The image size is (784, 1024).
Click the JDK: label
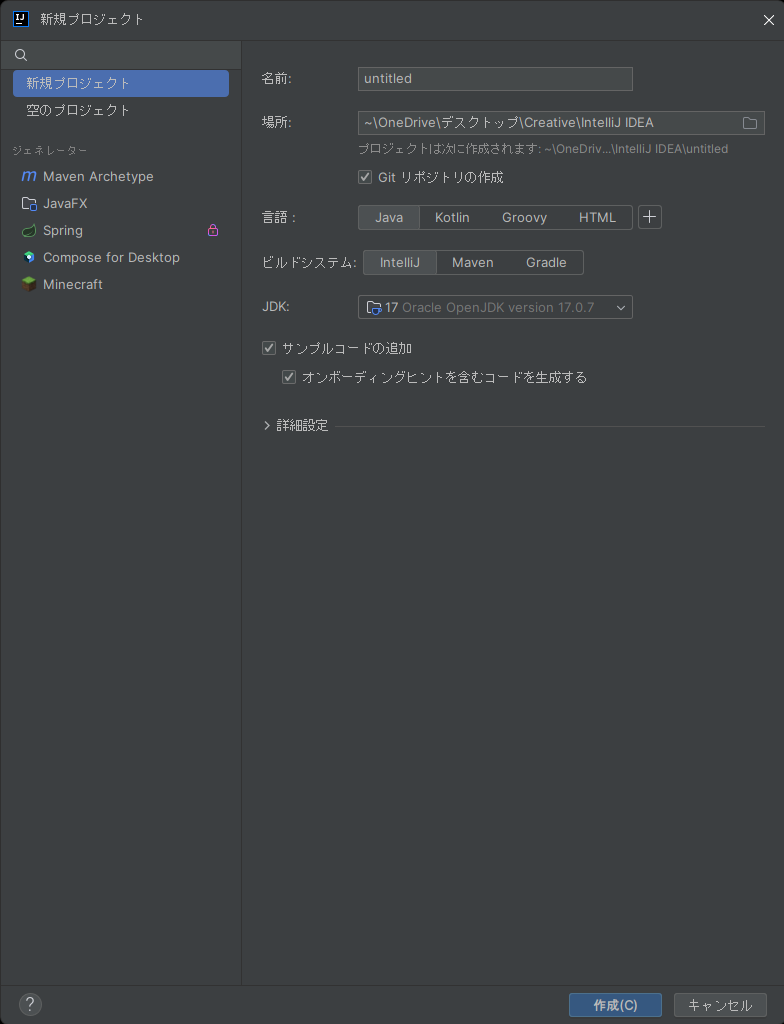pyautogui.click(x=276, y=307)
